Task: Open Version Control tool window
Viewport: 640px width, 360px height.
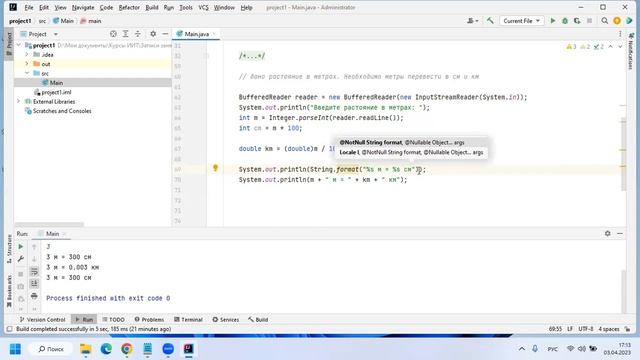Action: [x=42, y=319]
